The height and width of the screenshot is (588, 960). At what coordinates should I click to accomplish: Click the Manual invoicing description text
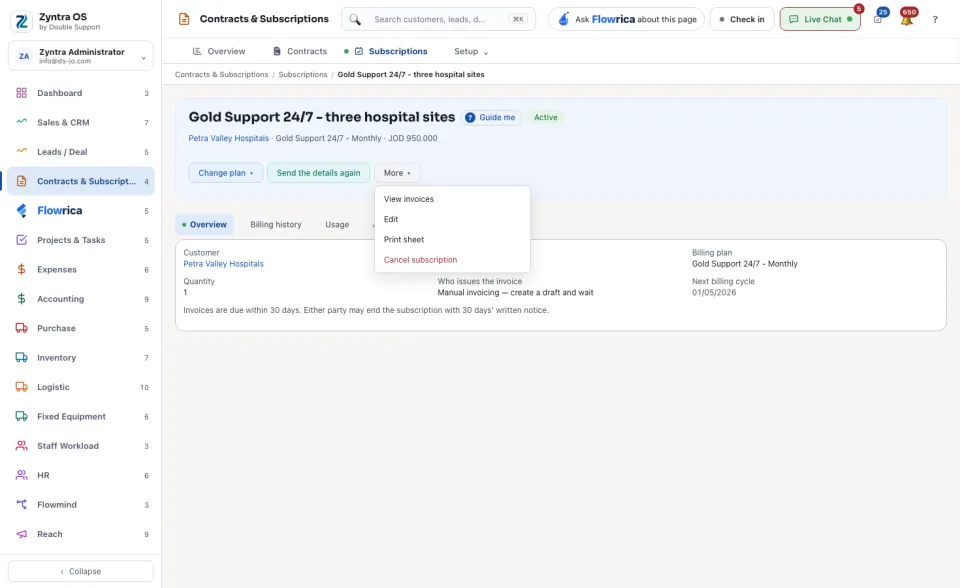pos(515,293)
